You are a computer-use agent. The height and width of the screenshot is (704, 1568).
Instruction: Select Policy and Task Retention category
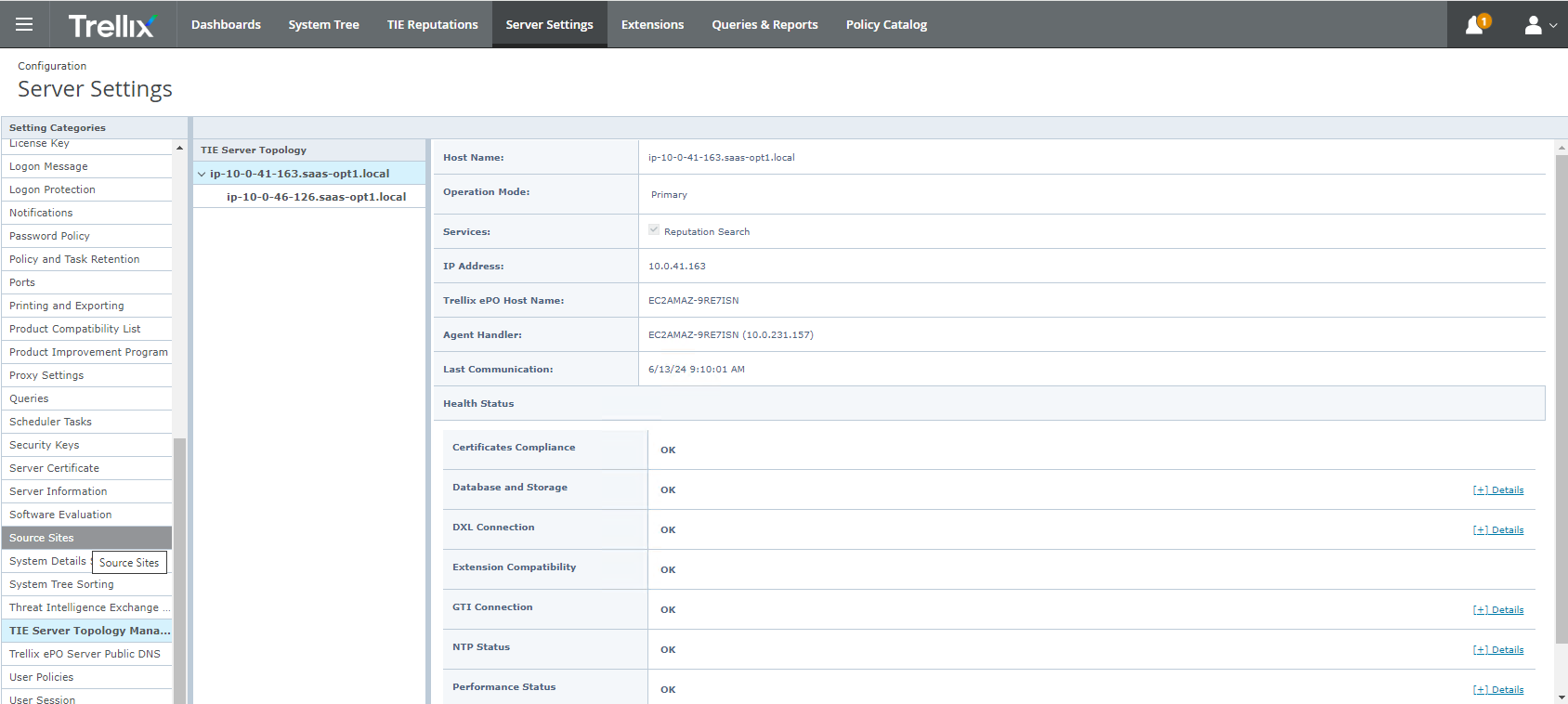[x=86, y=259]
